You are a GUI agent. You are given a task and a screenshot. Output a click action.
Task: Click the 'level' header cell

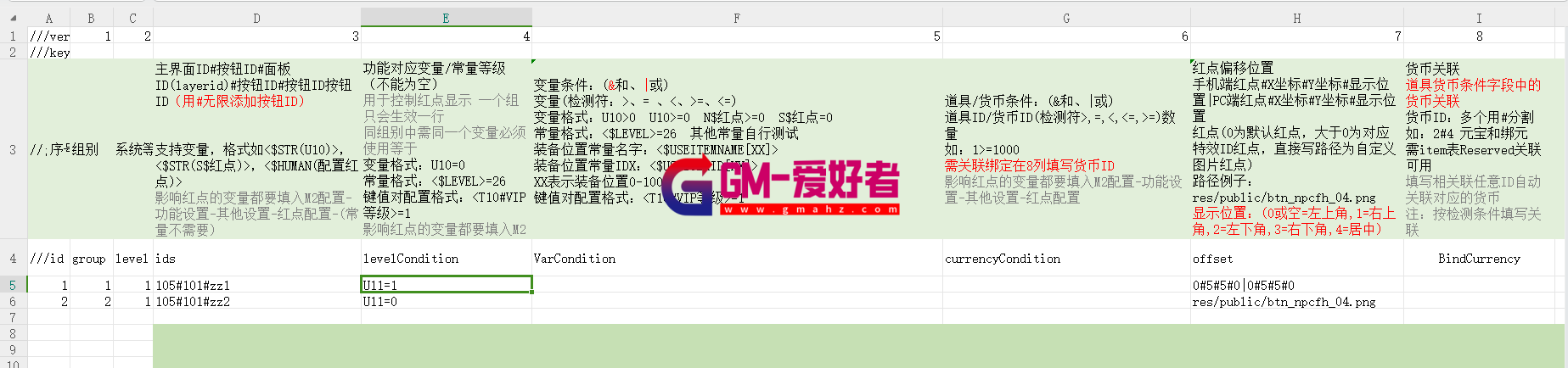[132, 258]
